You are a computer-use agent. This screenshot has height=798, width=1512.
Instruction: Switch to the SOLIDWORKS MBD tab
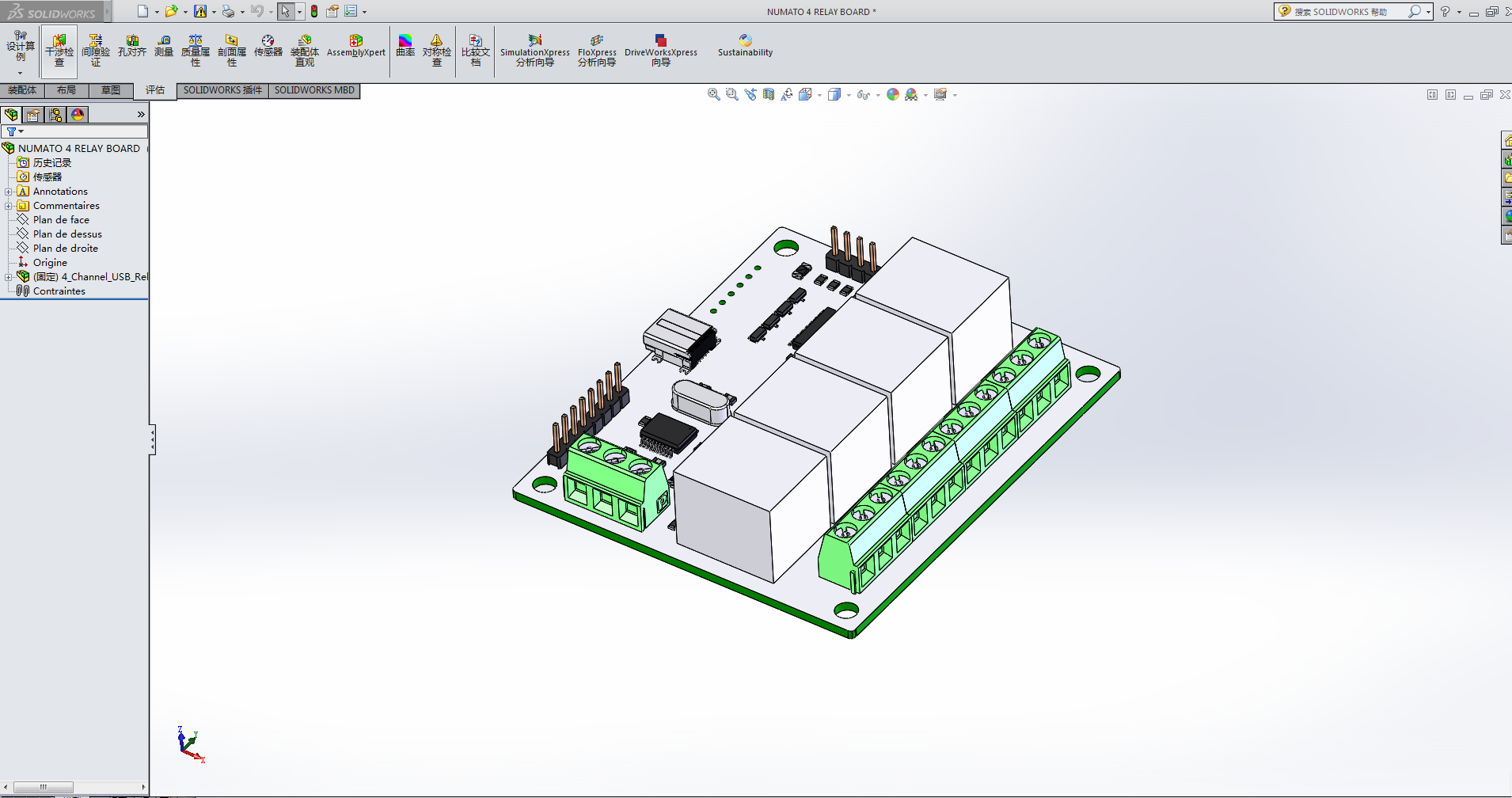(314, 90)
